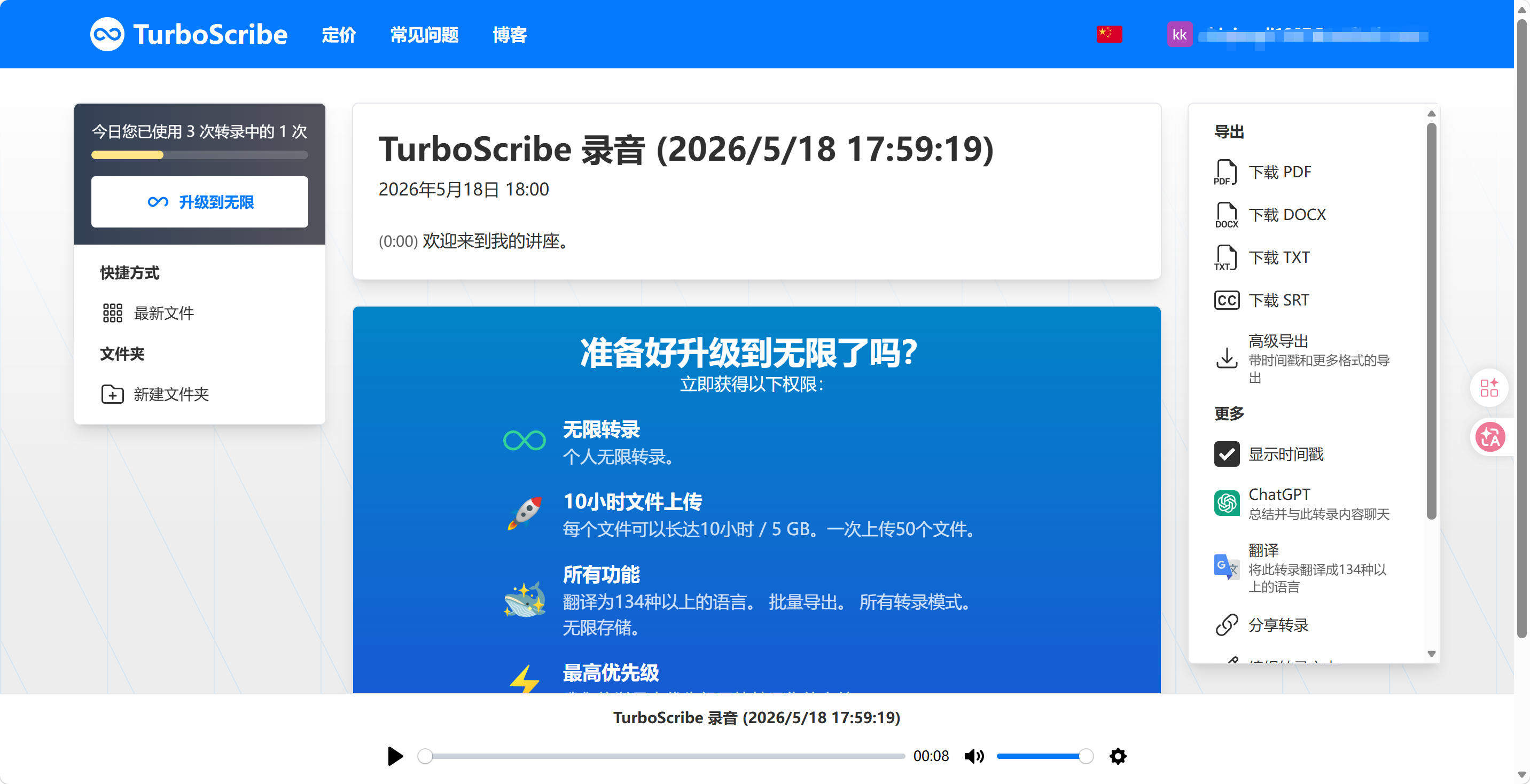This screenshot has width=1530, height=784.
Task: Click the 准备好升级到无限了吗? banner heading
Action: coord(749,353)
